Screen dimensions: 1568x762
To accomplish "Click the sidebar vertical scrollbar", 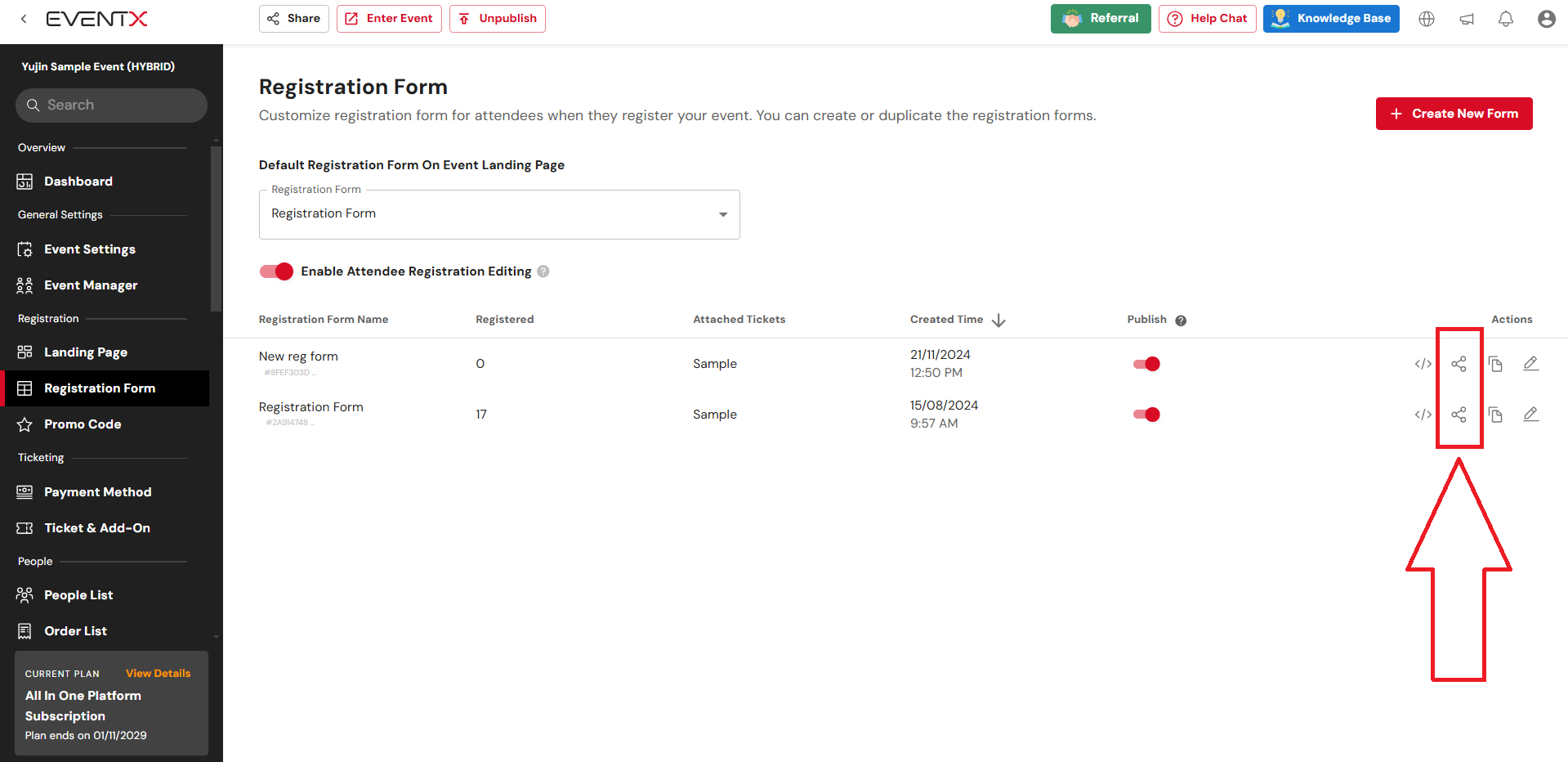I will pos(216,229).
